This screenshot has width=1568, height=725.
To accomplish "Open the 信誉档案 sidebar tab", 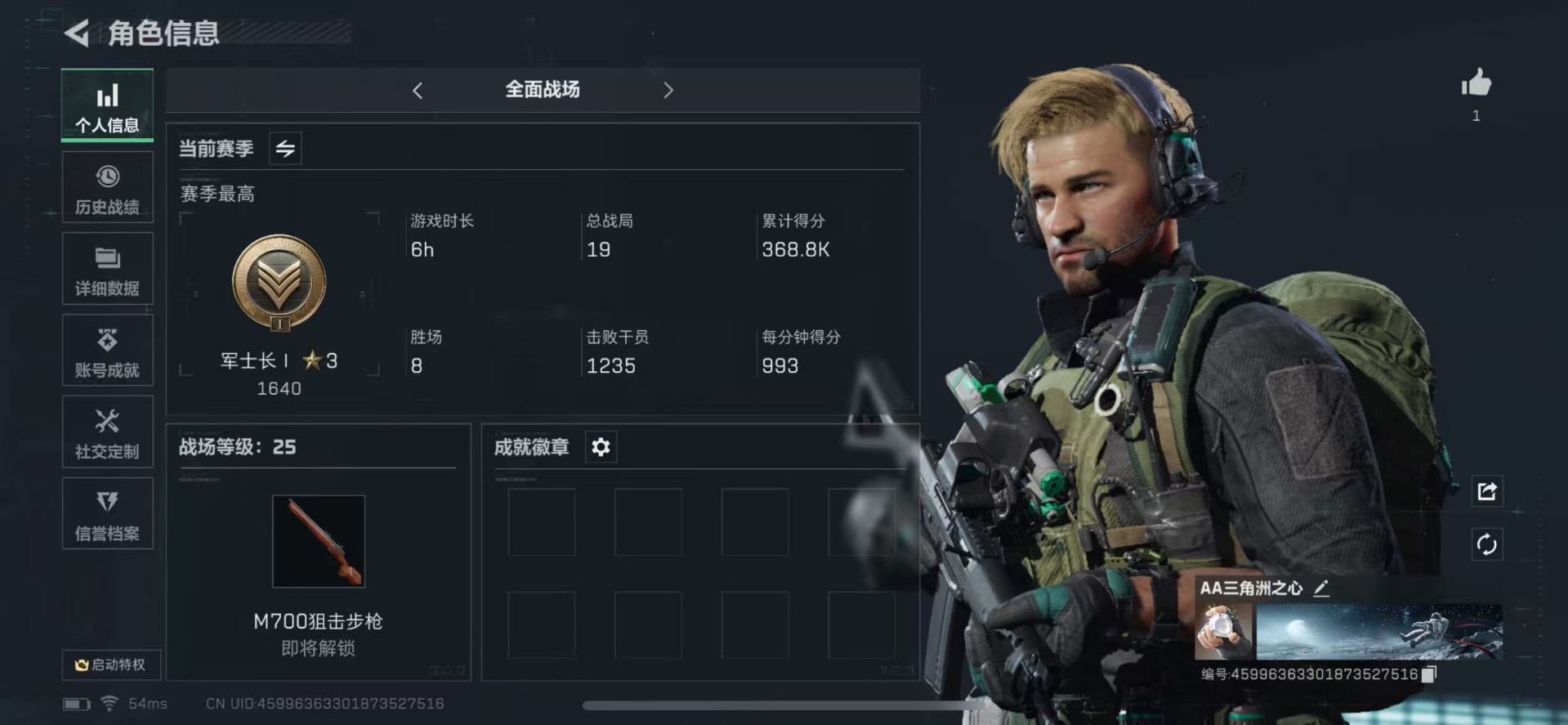I will [107, 514].
